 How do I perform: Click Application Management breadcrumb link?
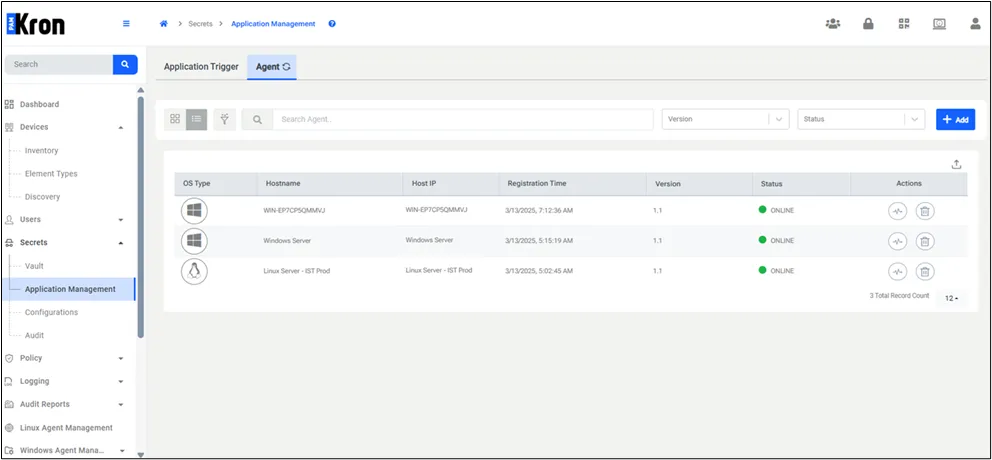[273, 24]
